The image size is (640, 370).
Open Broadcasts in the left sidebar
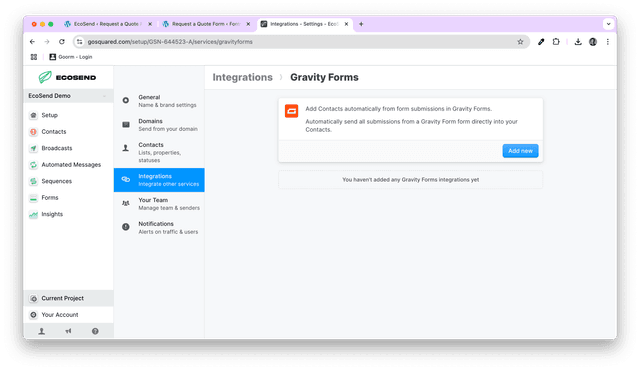[x=56, y=148]
